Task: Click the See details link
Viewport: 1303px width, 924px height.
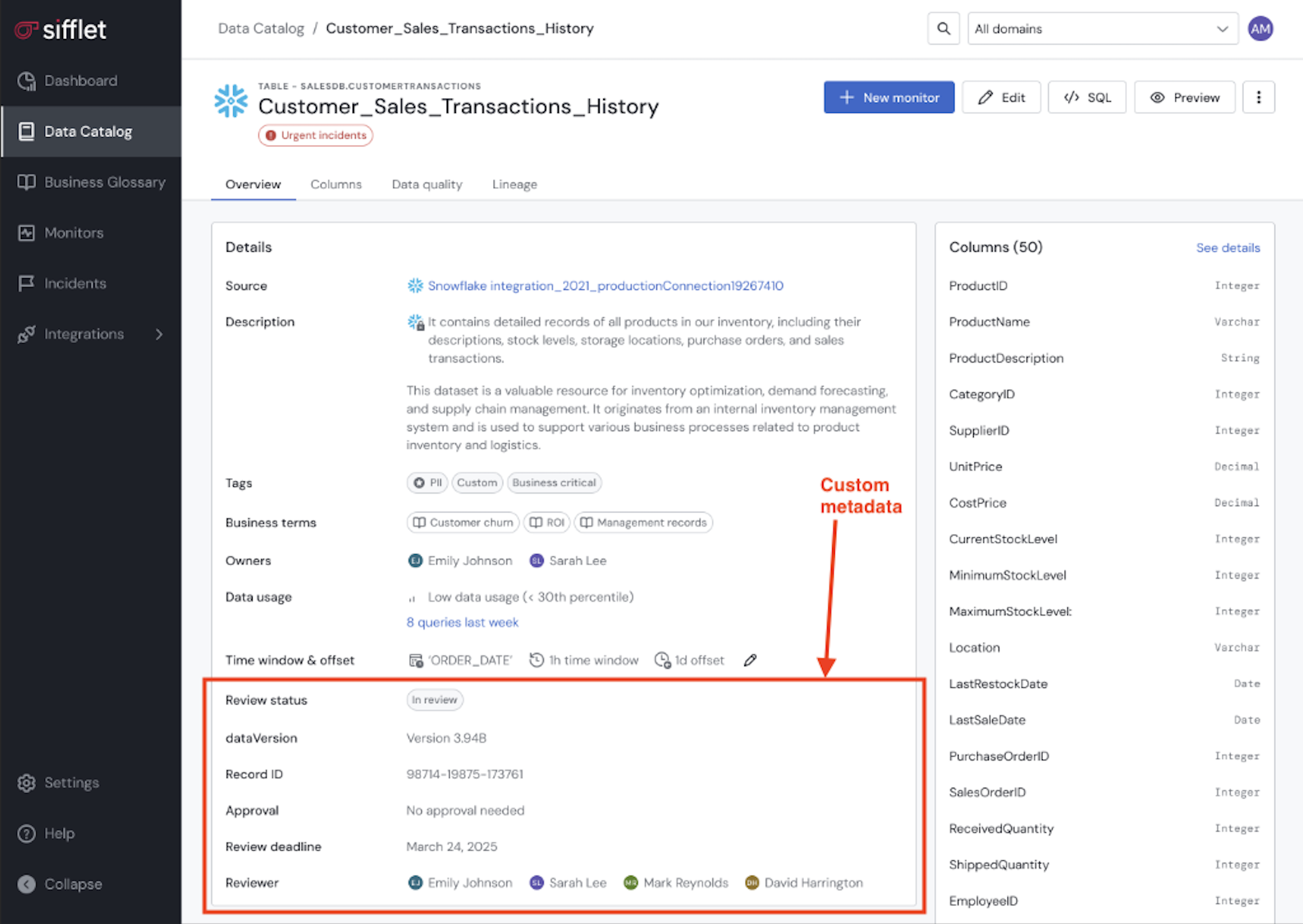Action: pyautogui.click(x=1228, y=248)
